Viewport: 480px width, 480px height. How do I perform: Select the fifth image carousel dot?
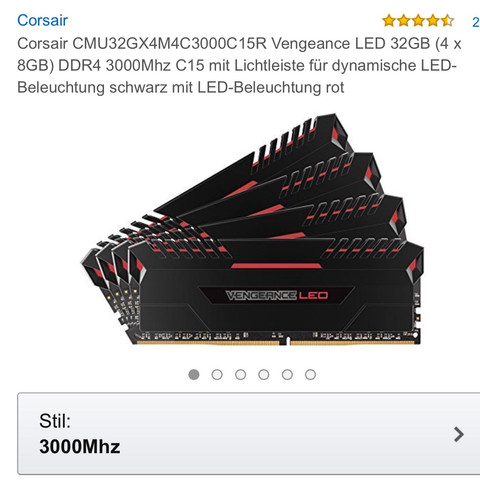coord(287,375)
